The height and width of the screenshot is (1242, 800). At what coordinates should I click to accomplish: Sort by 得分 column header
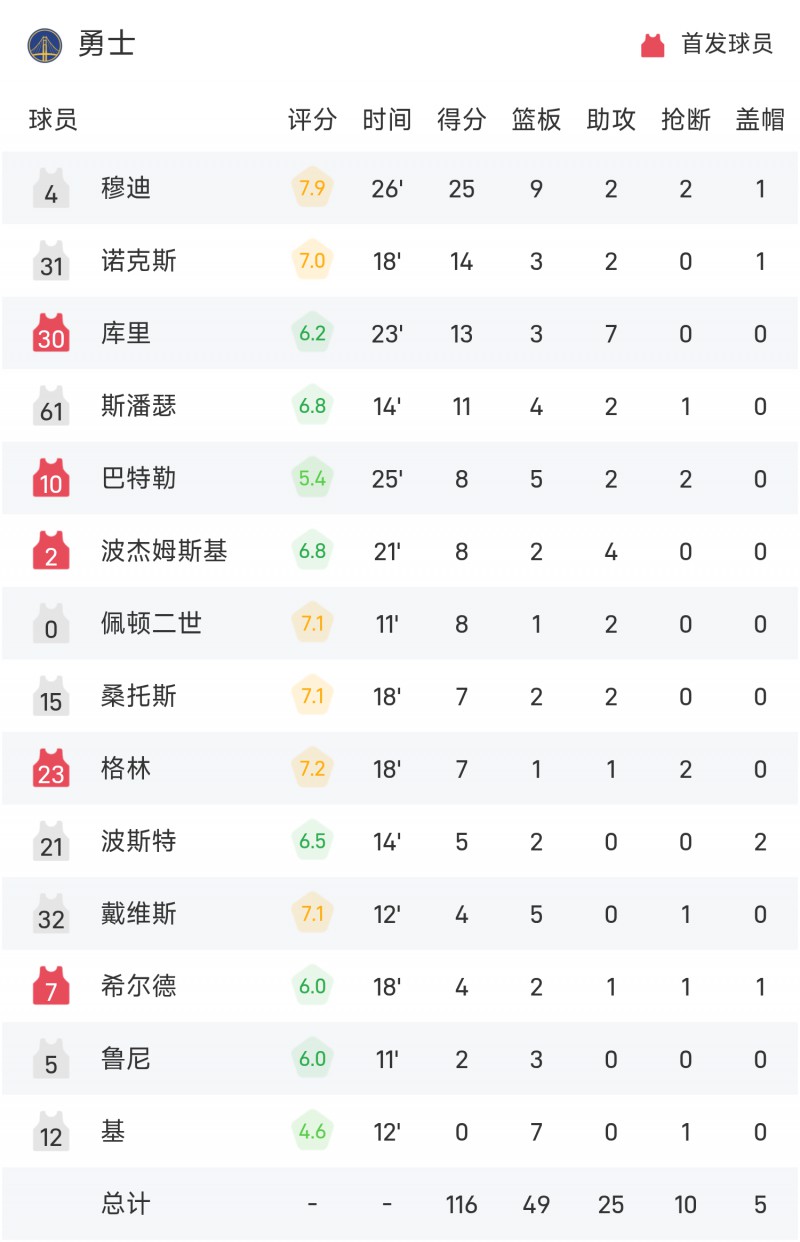tap(462, 120)
